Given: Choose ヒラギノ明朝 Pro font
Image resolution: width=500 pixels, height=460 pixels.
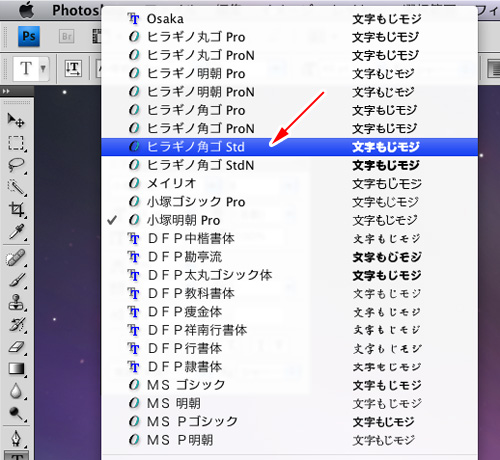Looking at the screenshot, I should 289,74.
